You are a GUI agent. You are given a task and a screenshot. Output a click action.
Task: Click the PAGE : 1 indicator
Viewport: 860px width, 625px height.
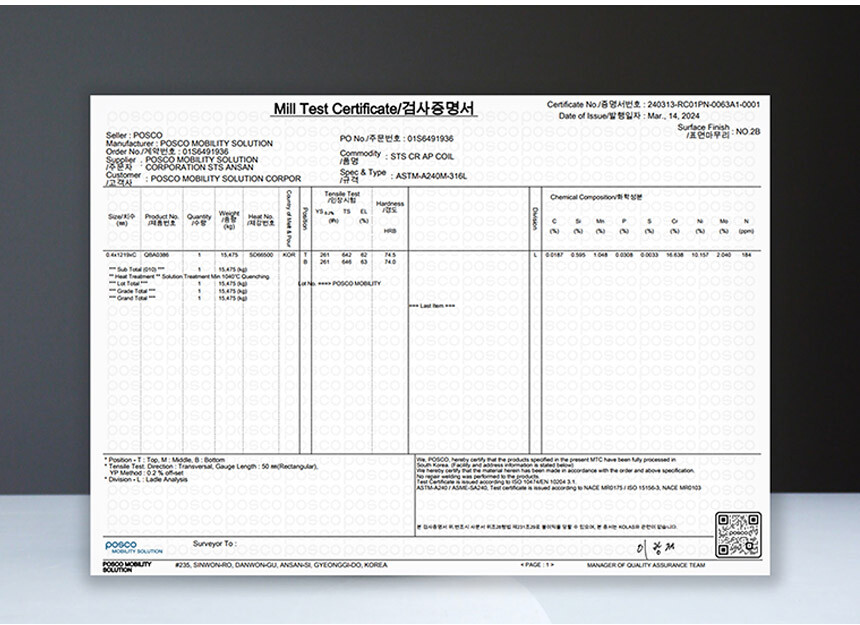[537, 565]
